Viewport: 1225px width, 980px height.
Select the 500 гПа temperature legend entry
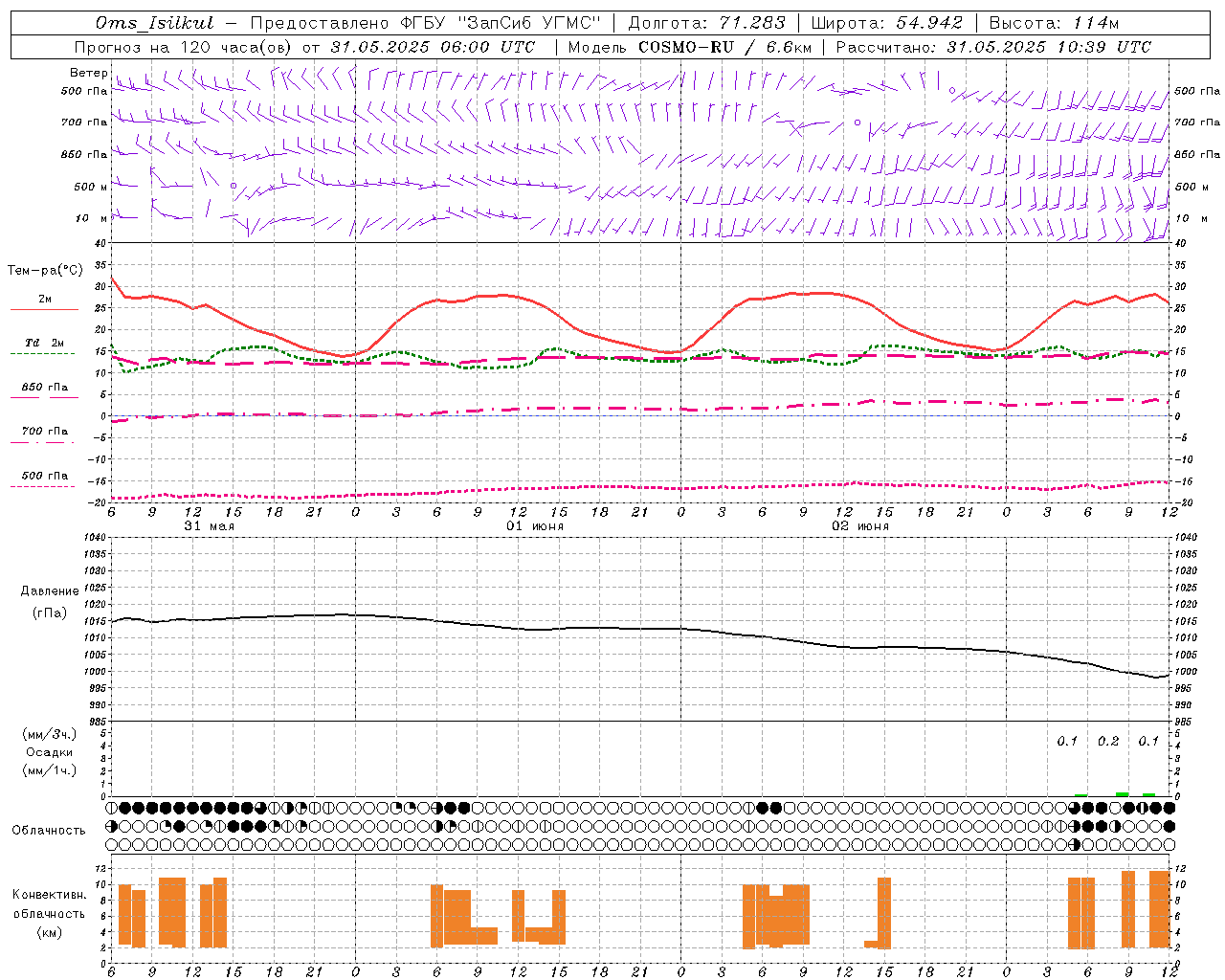(x=44, y=476)
